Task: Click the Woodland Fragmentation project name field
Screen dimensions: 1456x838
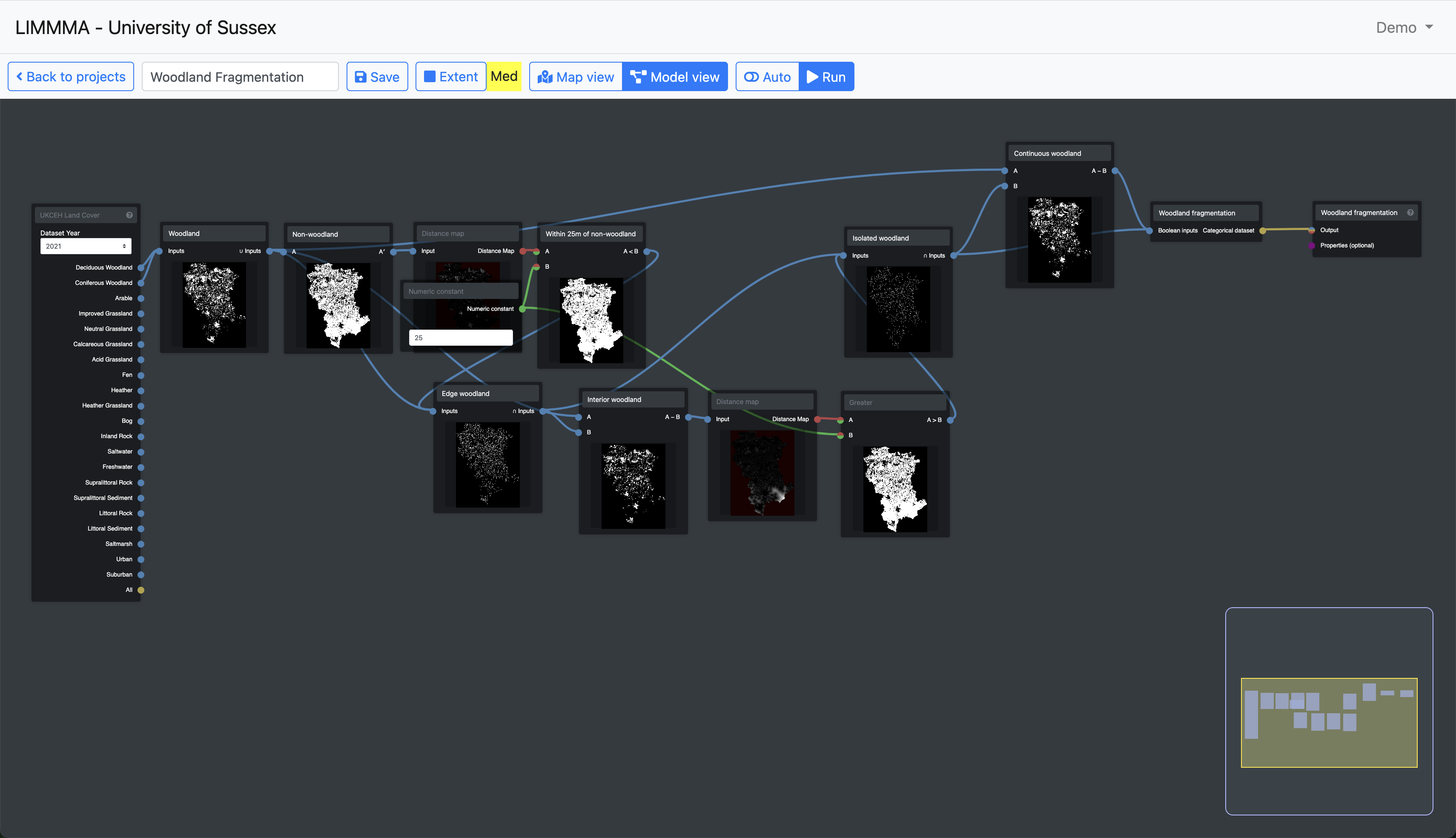Action: [x=240, y=77]
